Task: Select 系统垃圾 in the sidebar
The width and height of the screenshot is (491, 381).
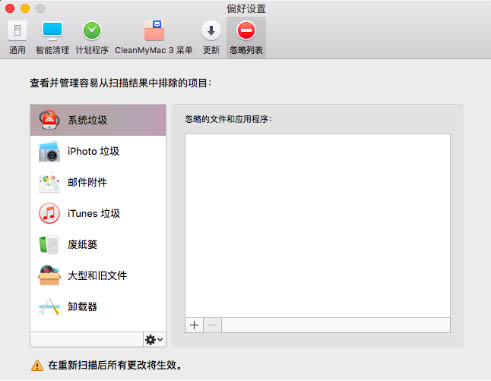Action: pos(98,120)
